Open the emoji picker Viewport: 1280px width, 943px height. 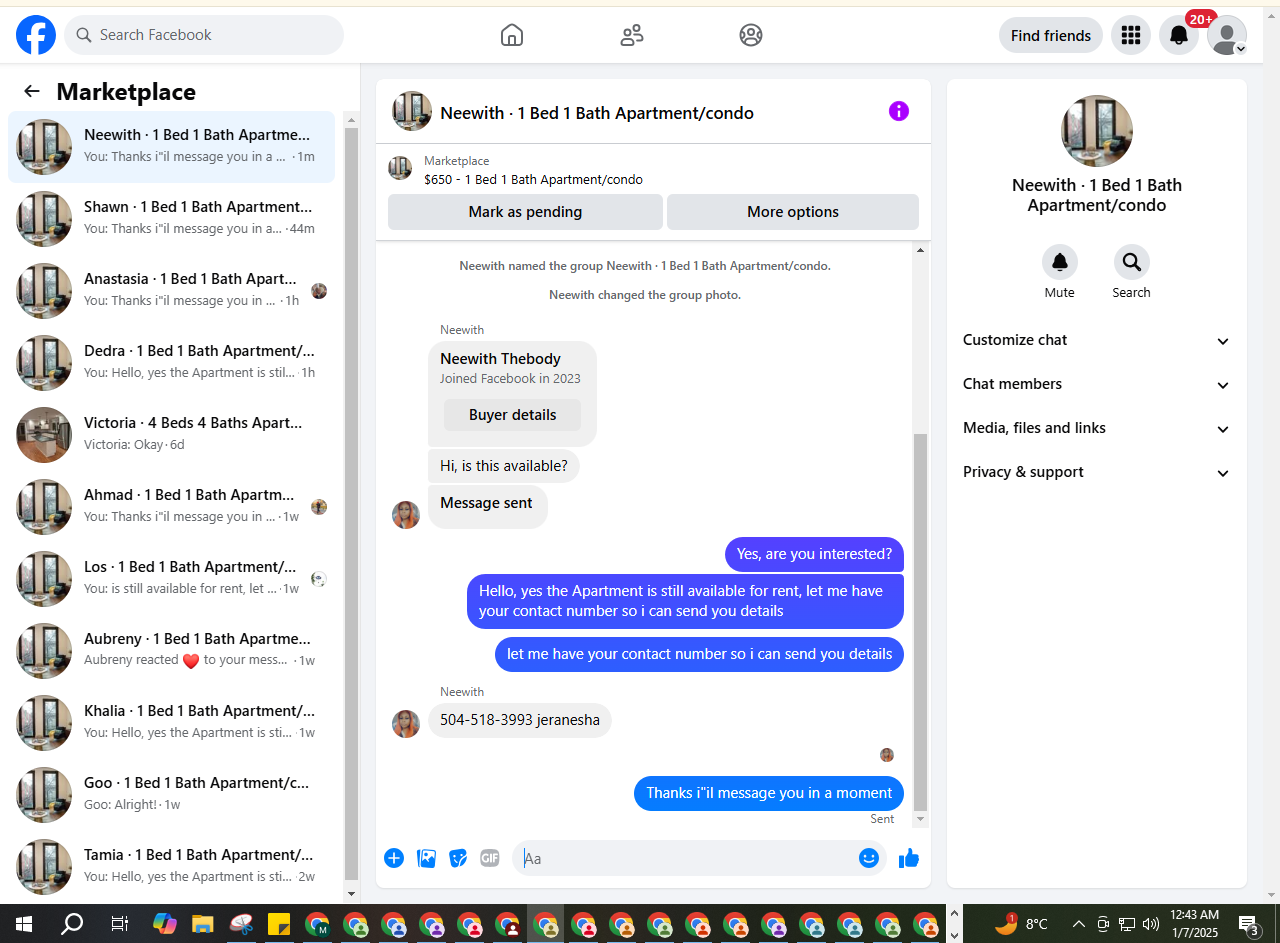click(869, 858)
